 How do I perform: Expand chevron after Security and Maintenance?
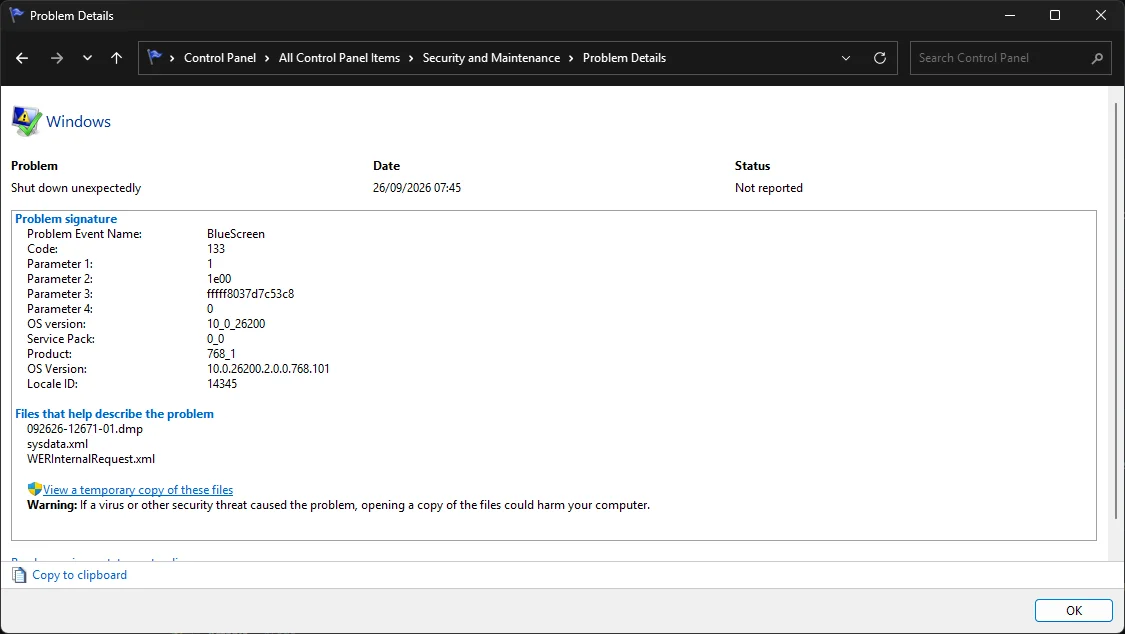[571, 58]
